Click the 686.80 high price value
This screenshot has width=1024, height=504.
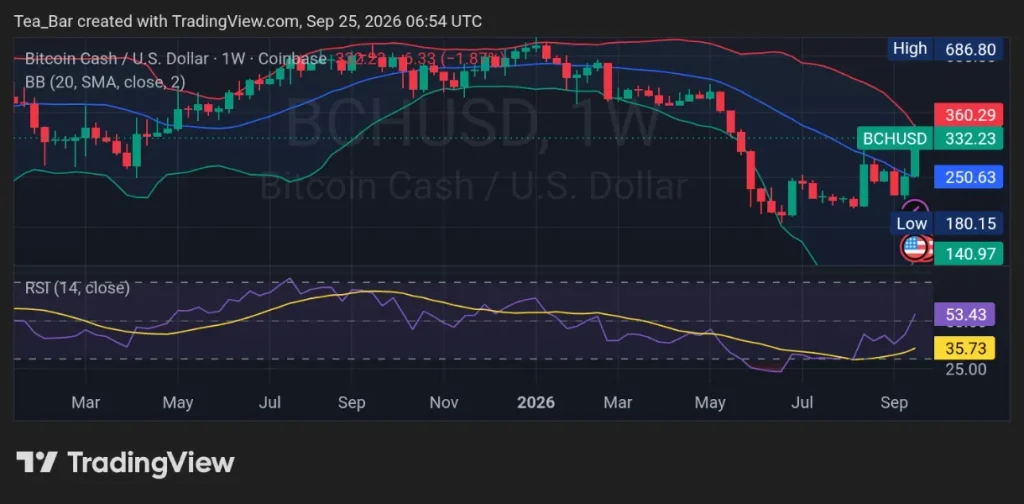(x=968, y=49)
